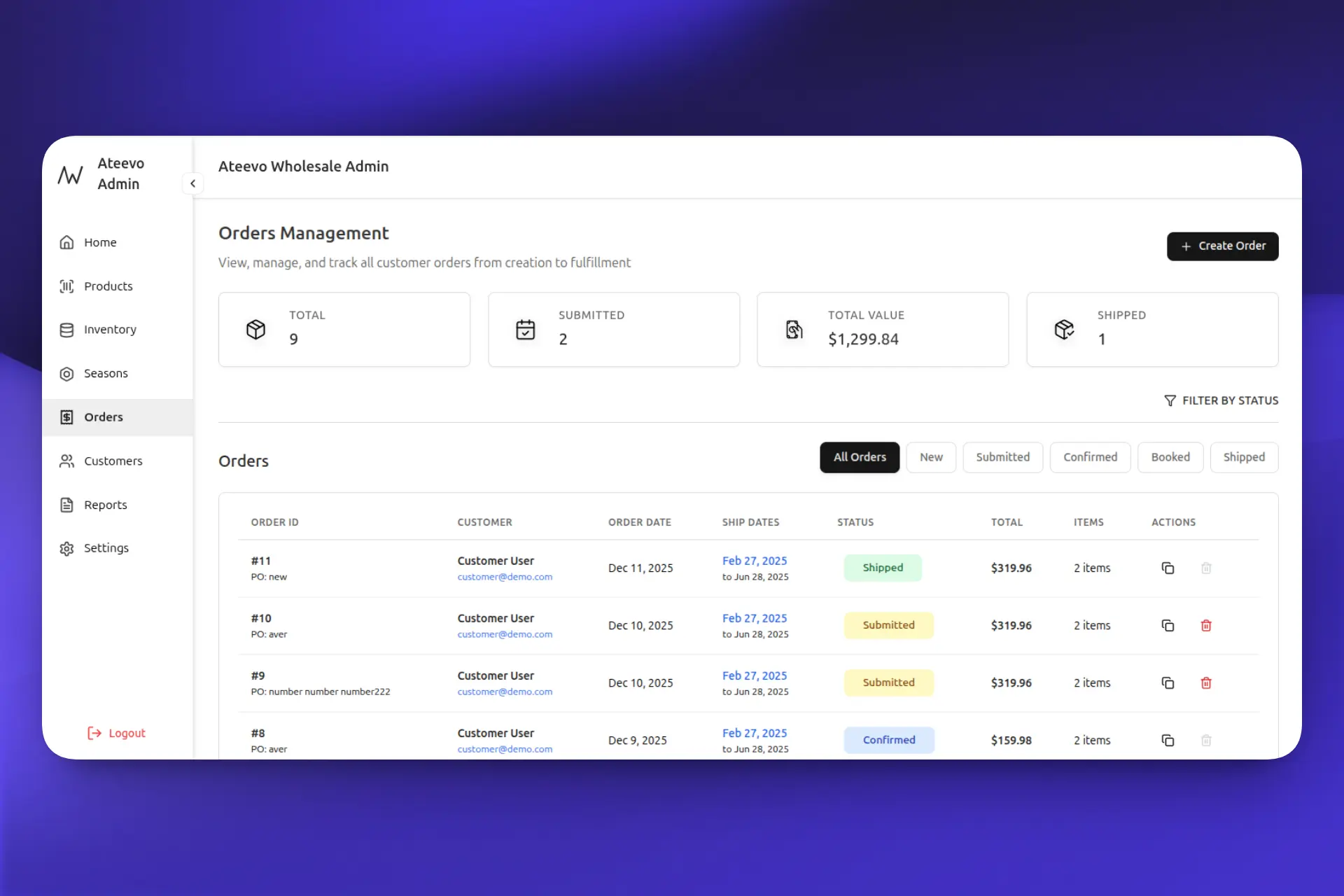Click the Submitted badge on order #10
The height and width of the screenshot is (896, 1344).
click(888, 625)
